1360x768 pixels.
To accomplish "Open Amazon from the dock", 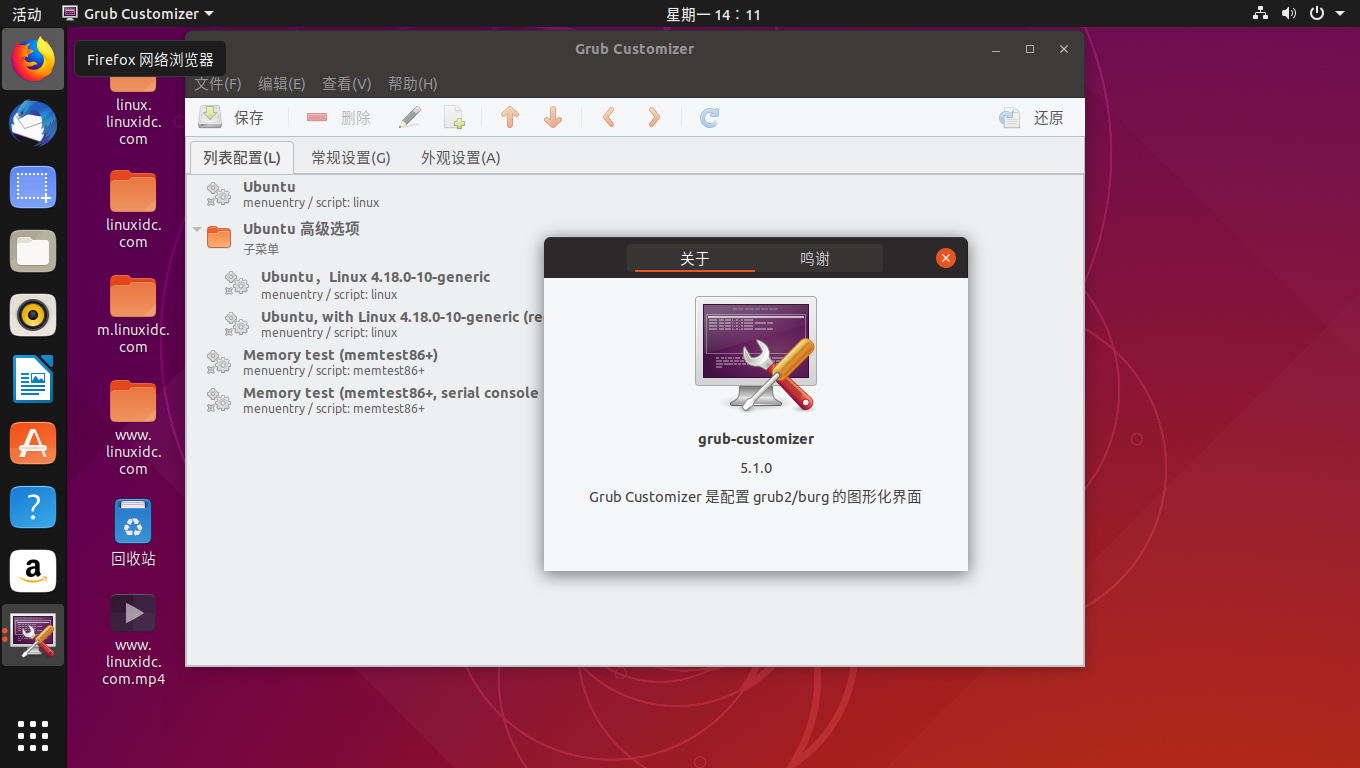I will click(x=33, y=571).
